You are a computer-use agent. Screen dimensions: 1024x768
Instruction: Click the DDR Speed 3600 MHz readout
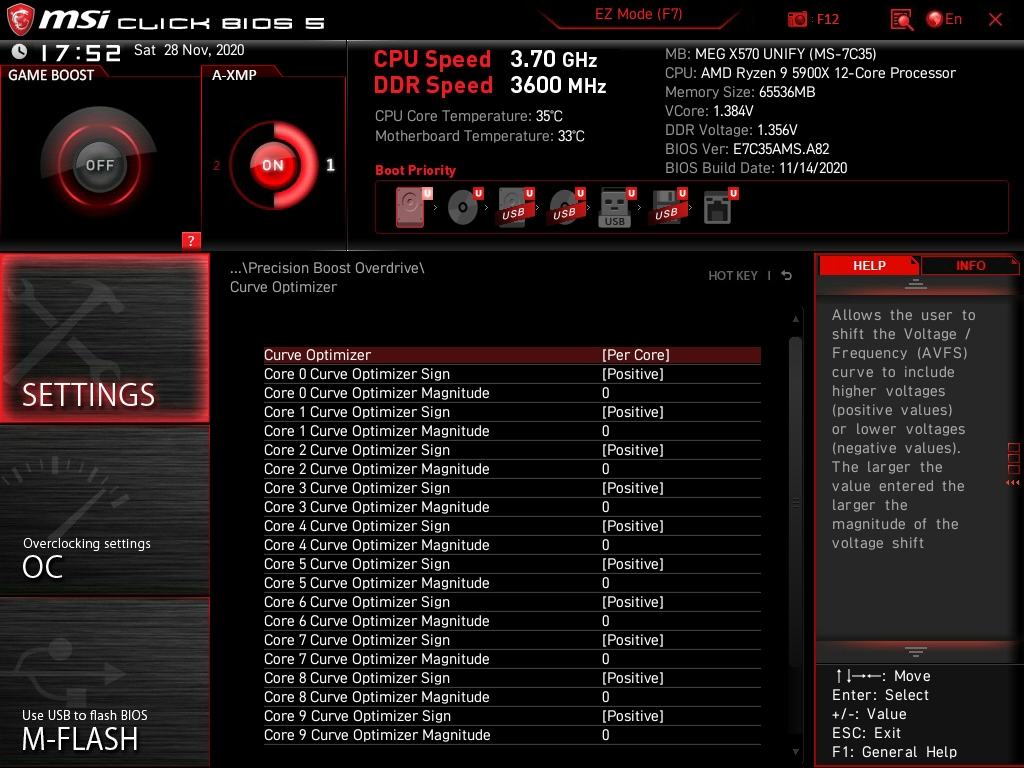[x=490, y=86]
